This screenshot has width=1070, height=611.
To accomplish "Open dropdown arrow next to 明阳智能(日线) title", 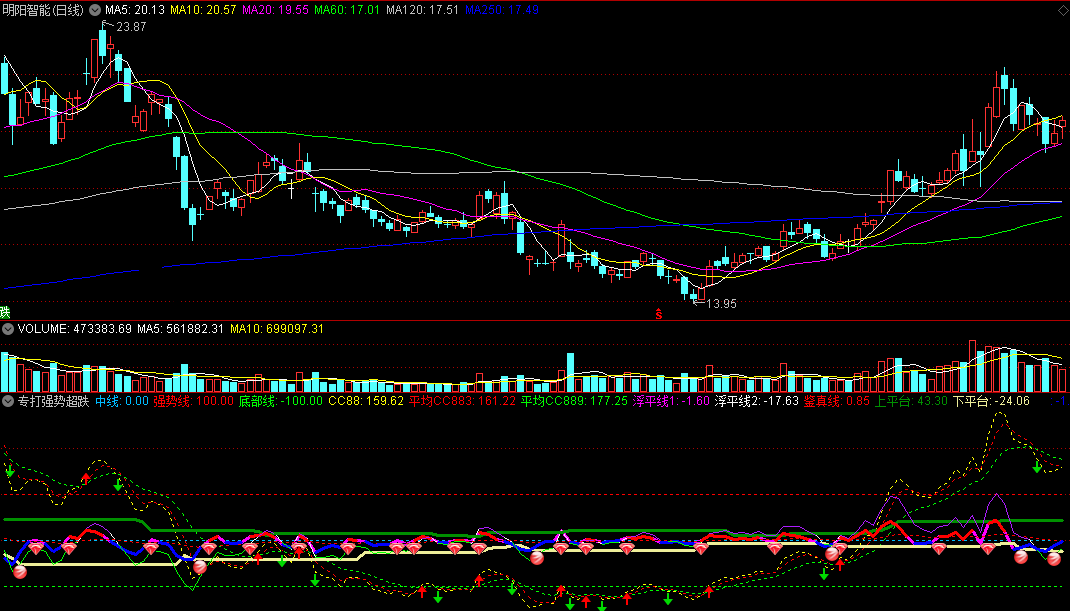I will pos(96,10).
